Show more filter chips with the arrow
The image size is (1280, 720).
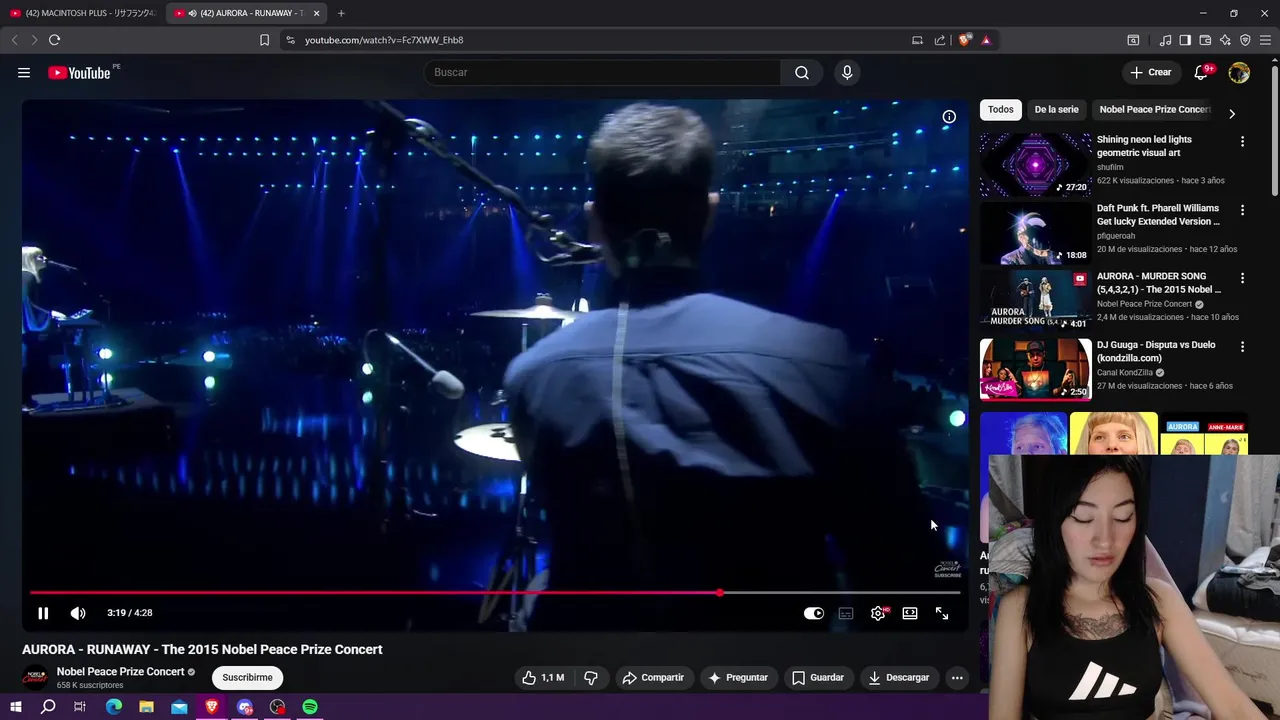(1232, 113)
